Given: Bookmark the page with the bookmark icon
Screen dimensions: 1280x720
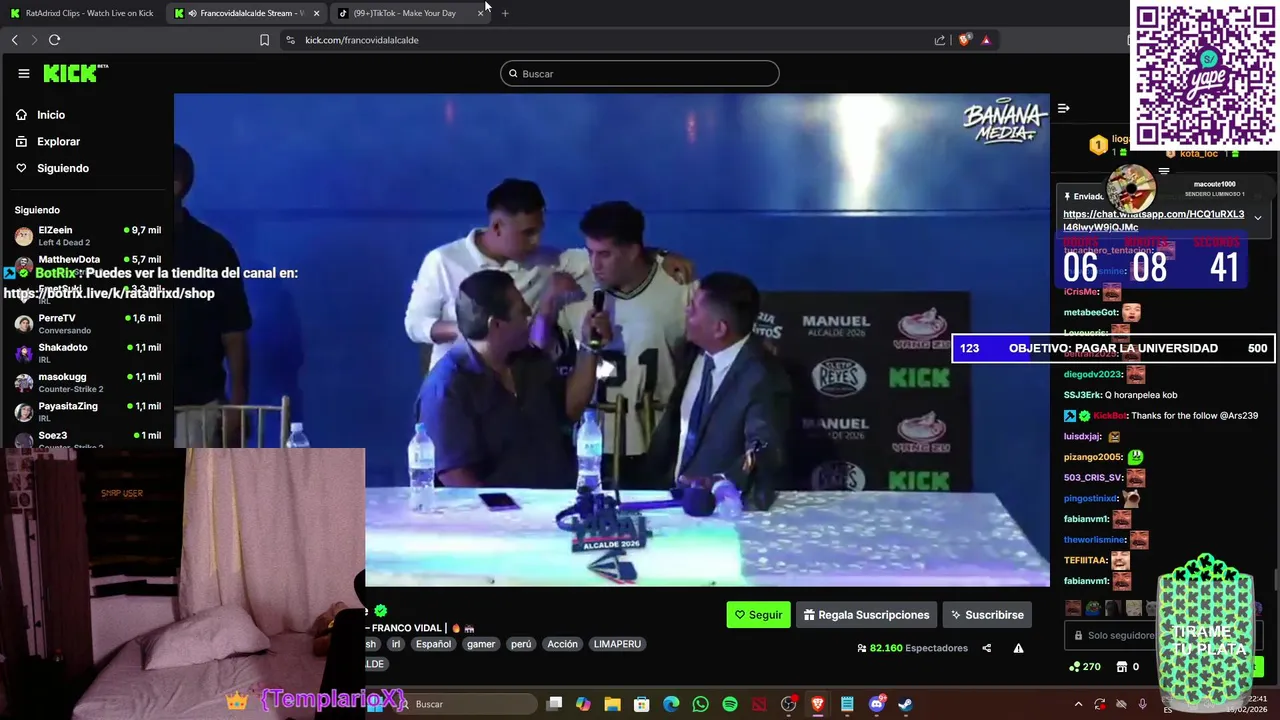Looking at the screenshot, I should click(x=264, y=40).
